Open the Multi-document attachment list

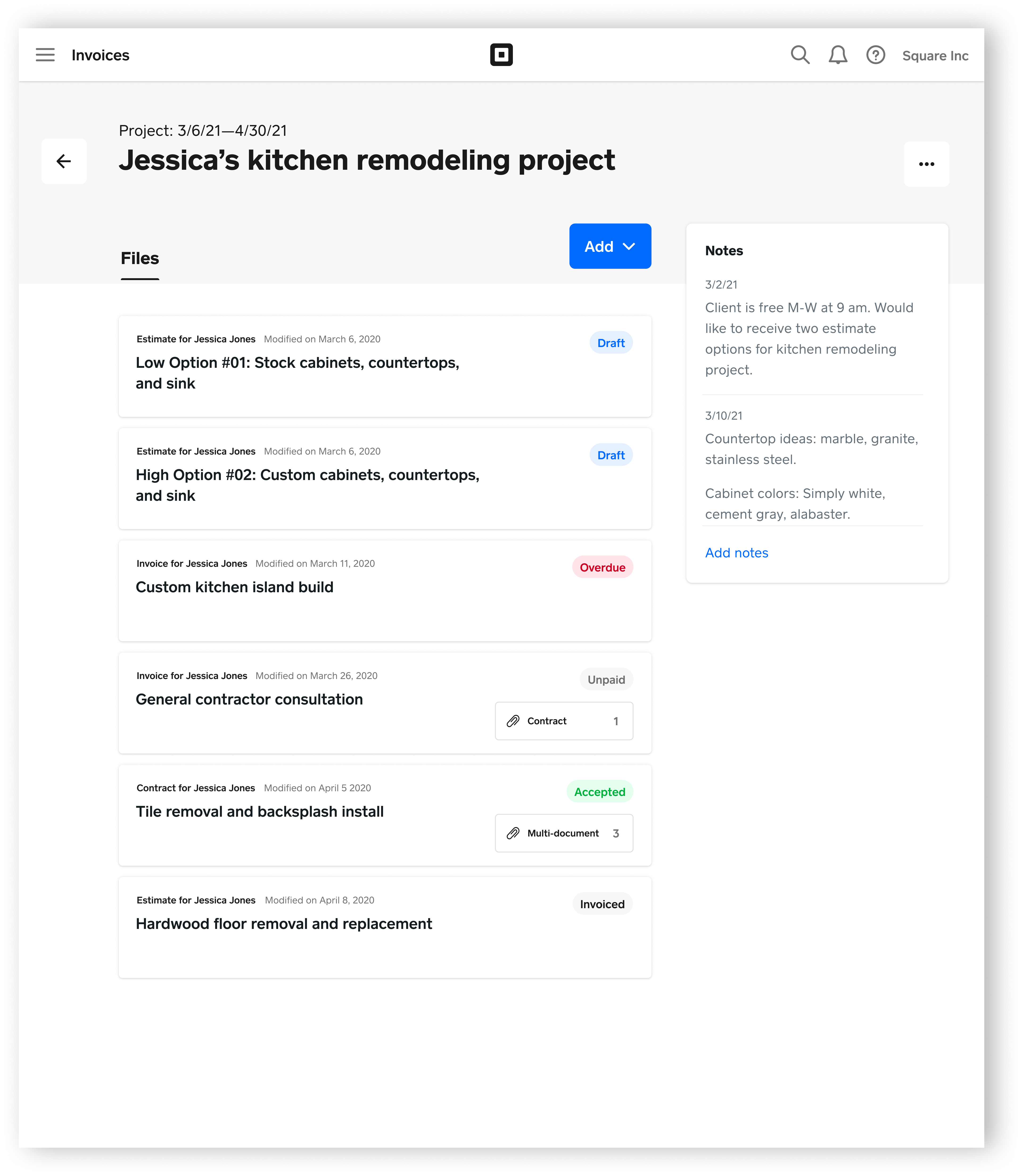(x=564, y=833)
